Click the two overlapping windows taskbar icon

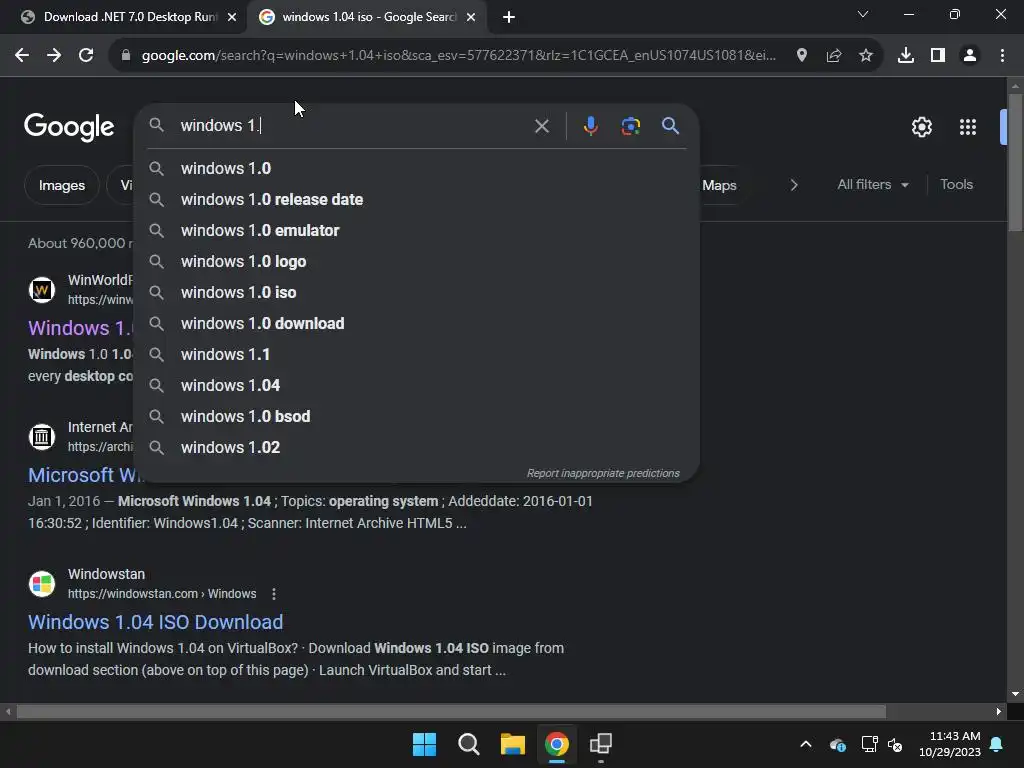601,744
